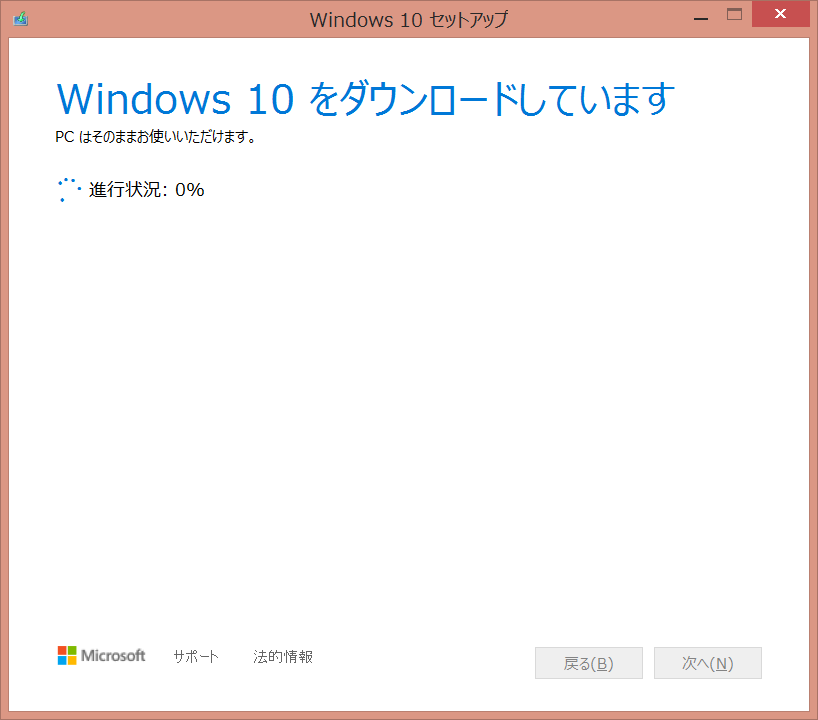Click the spinning progress indicator
Viewport: 818px width, 720px height.
68,189
